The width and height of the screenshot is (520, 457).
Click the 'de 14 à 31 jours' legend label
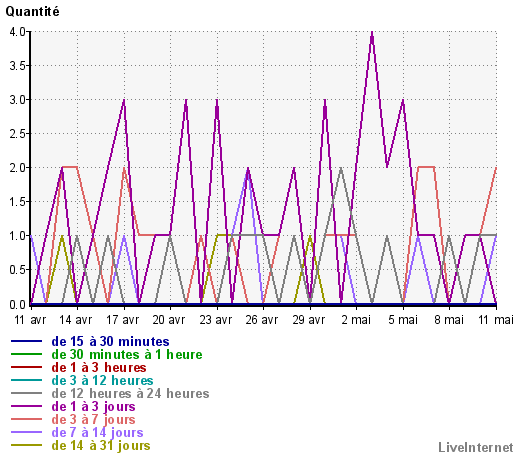pyautogui.click(x=101, y=446)
